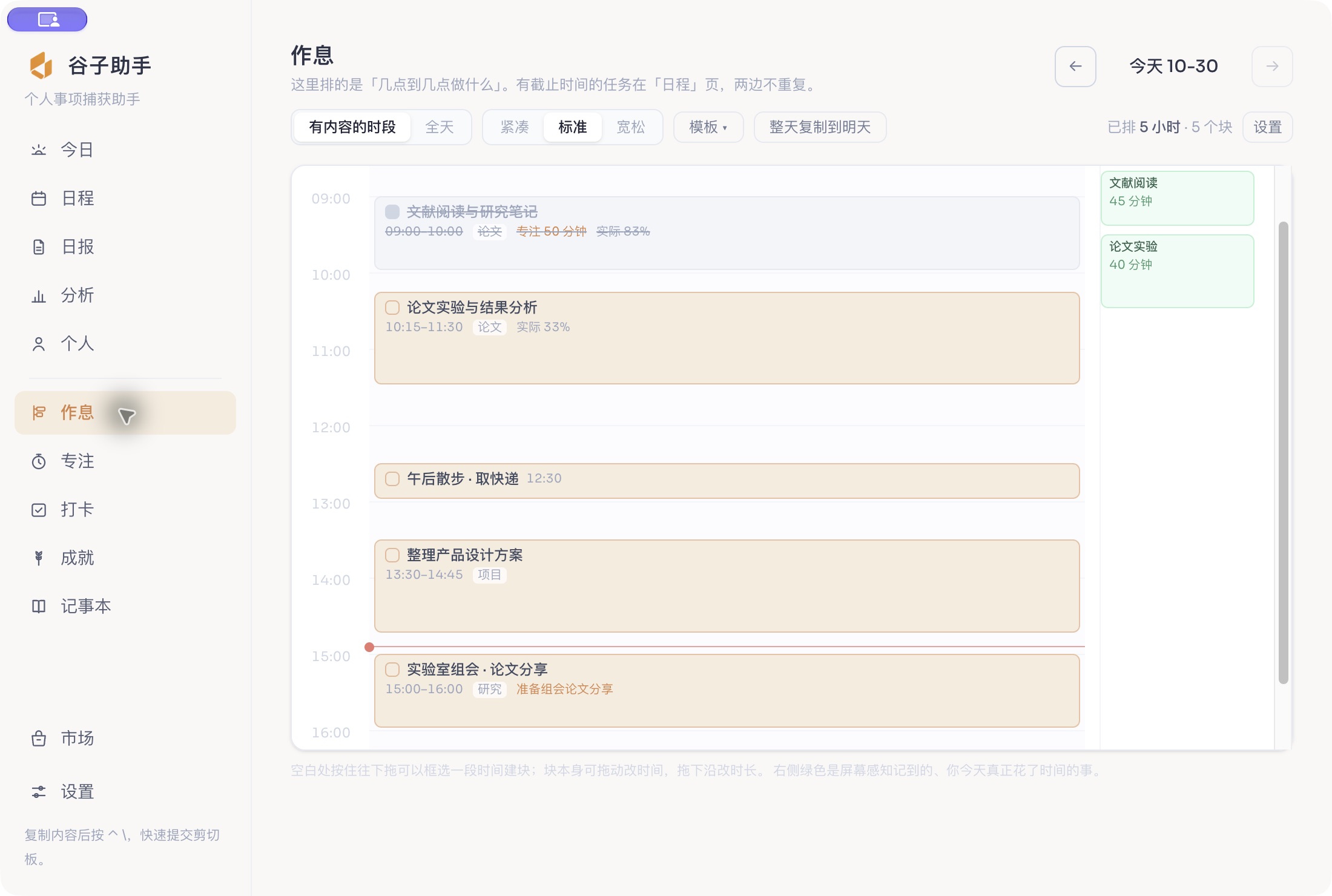Viewport: 1332px width, 896px height.
Task: Select 标准 density
Action: (573, 127)
